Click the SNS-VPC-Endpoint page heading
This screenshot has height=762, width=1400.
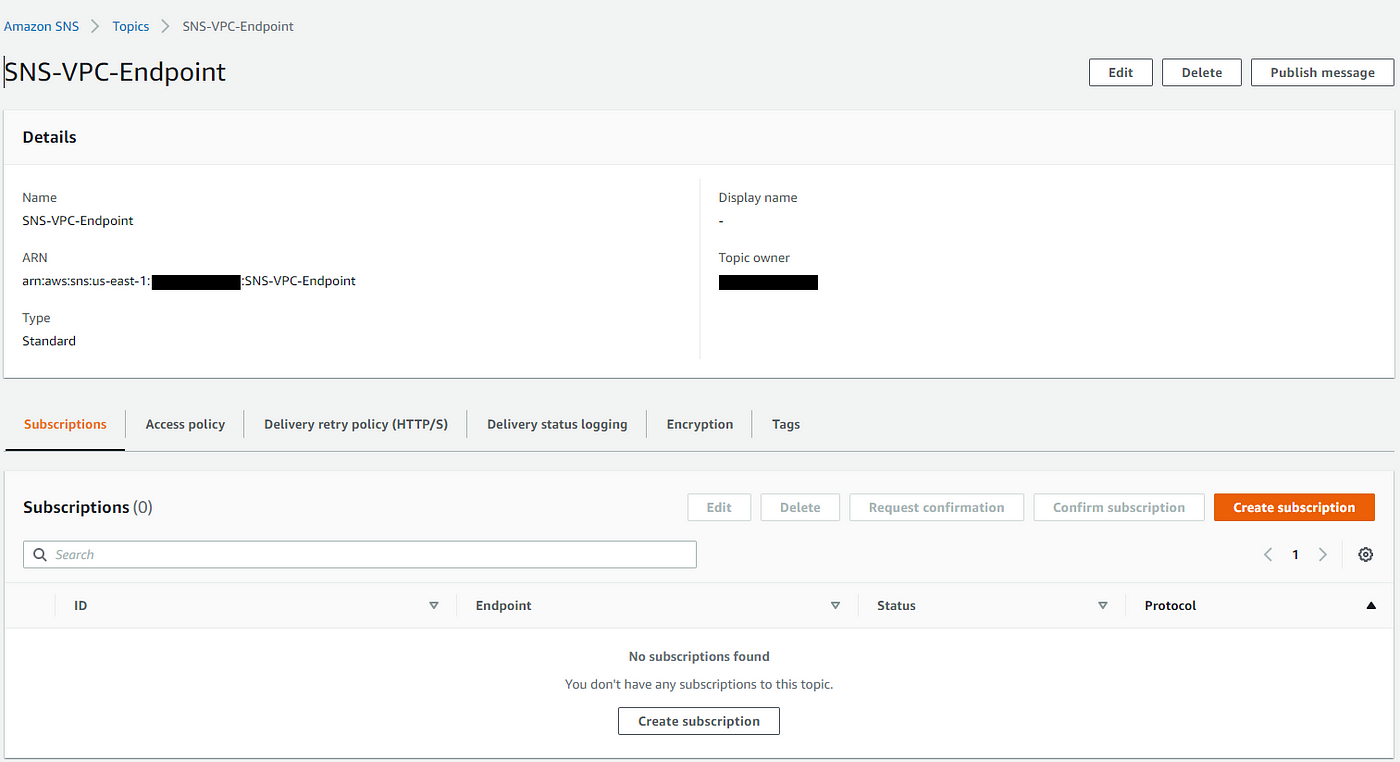pyautogui.click(x=115, y=72)
